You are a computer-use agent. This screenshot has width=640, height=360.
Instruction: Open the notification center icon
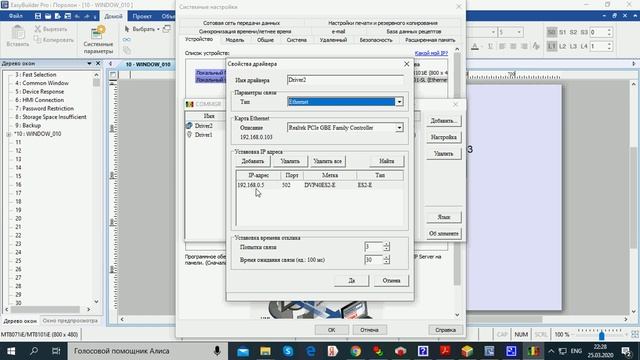click(627, 351)
